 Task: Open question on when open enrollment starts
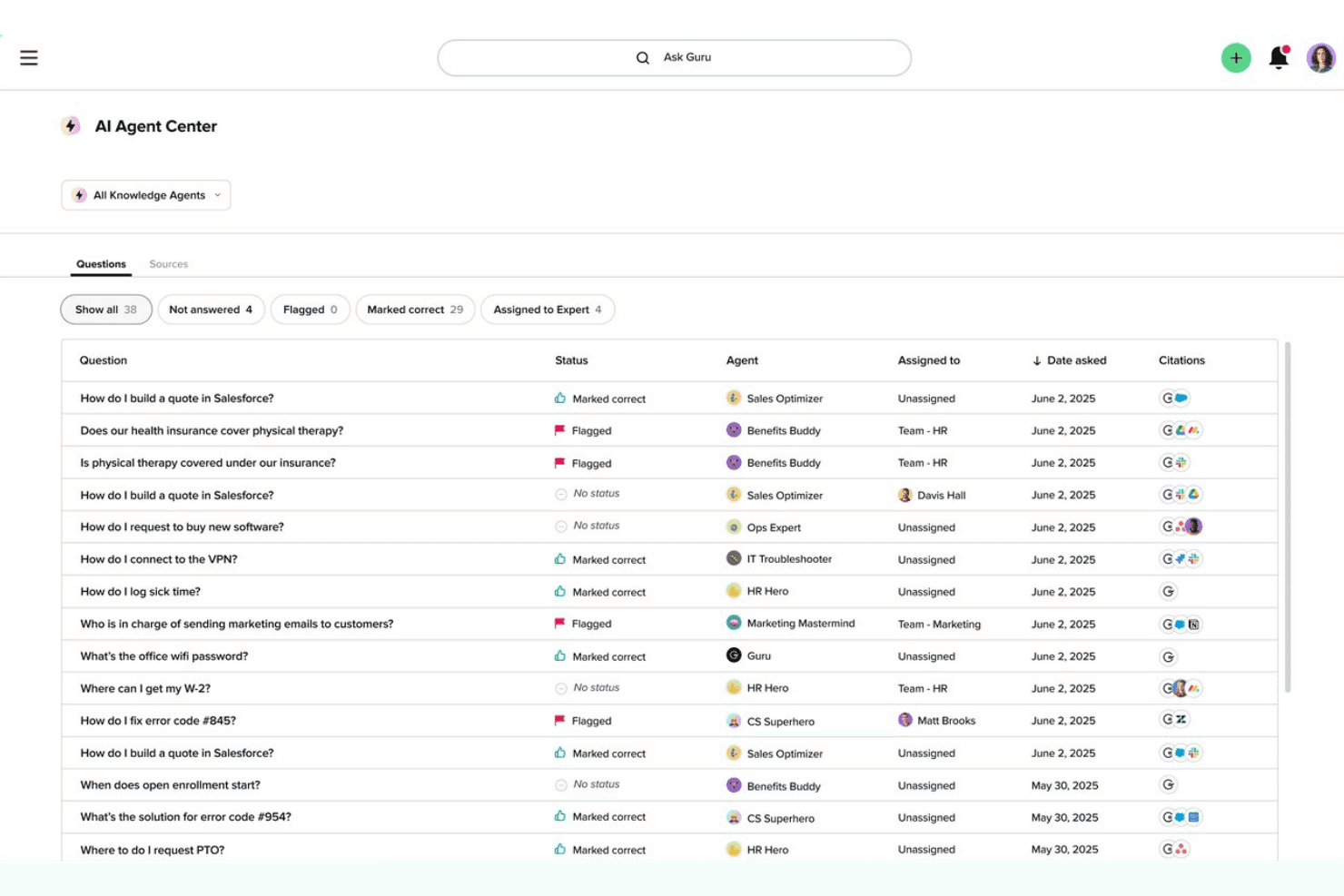tap(170, 785)
